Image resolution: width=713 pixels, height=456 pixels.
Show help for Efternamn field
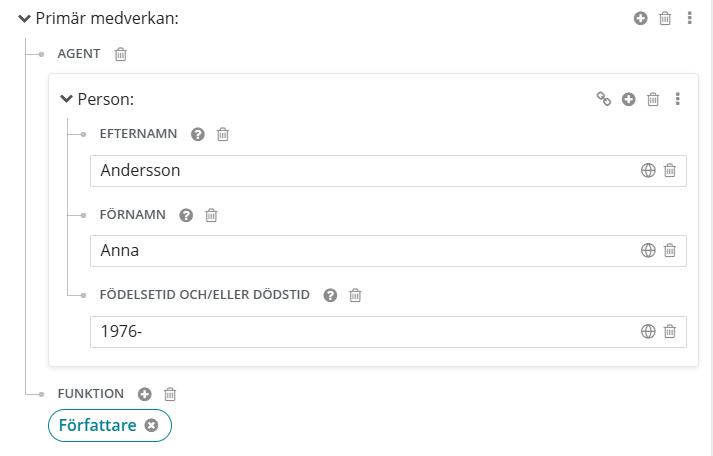coord(198,134)
